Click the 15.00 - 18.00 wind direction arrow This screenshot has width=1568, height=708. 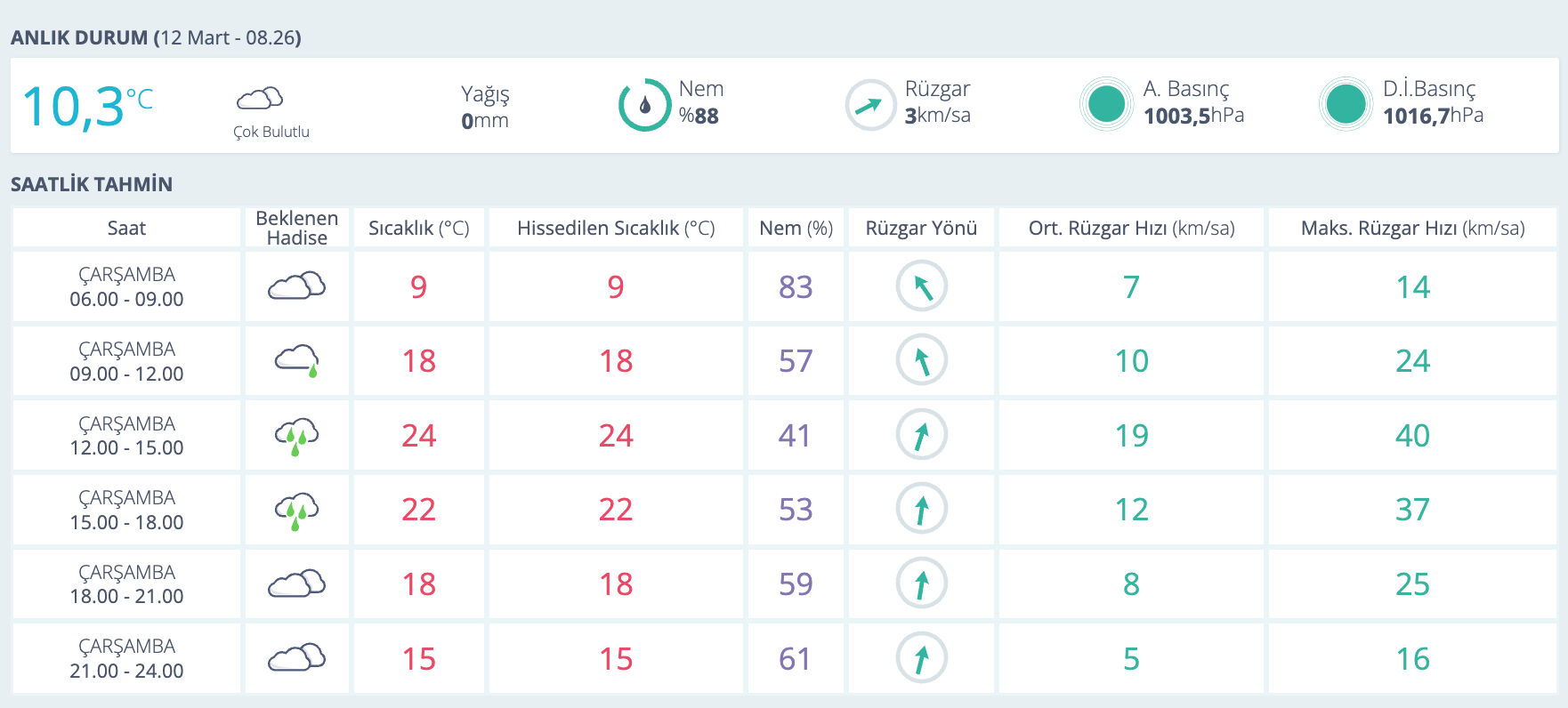pyautogui.click(x=921, y=509)
